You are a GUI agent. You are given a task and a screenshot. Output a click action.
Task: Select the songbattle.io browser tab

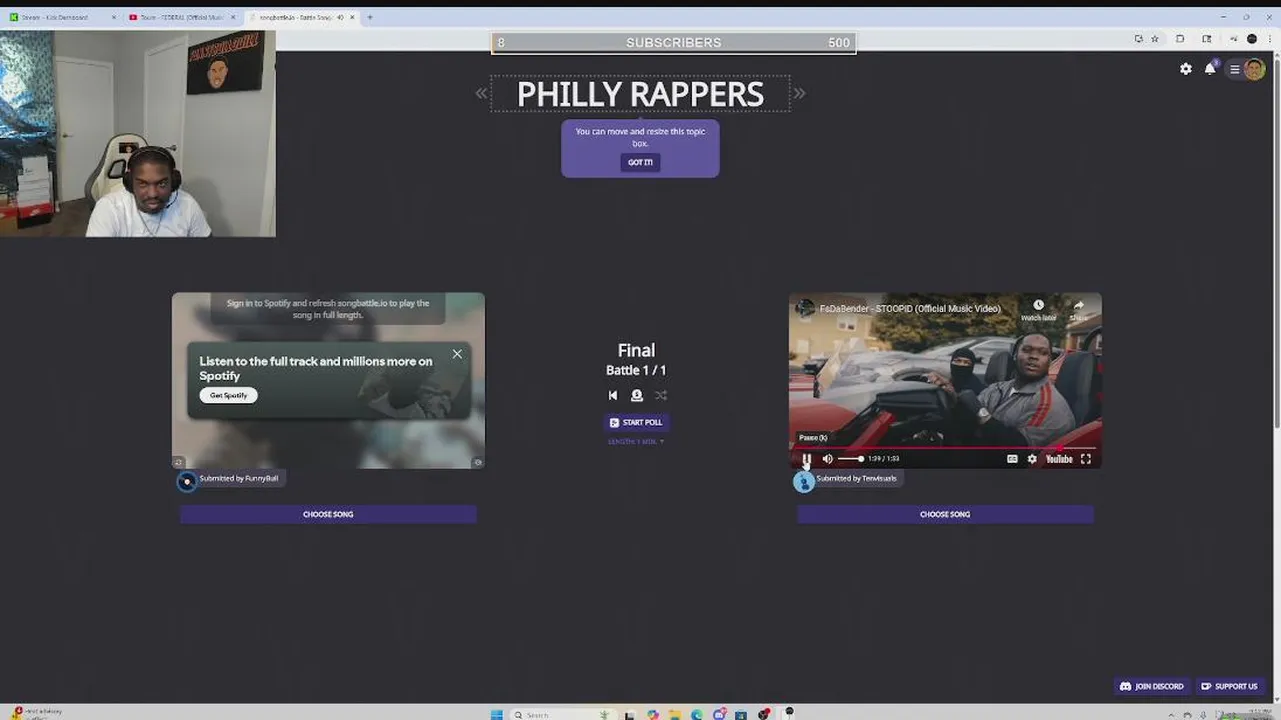point(302,17)
